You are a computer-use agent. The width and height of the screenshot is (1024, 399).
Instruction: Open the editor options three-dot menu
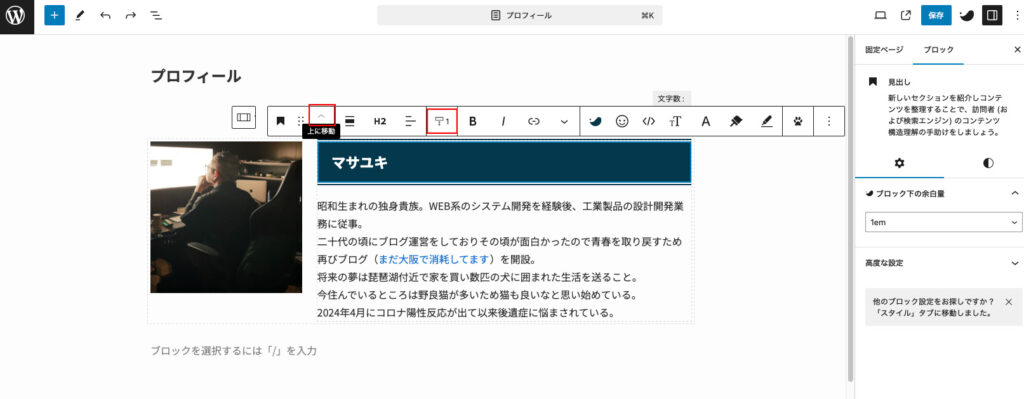[x=1016, y=15]
